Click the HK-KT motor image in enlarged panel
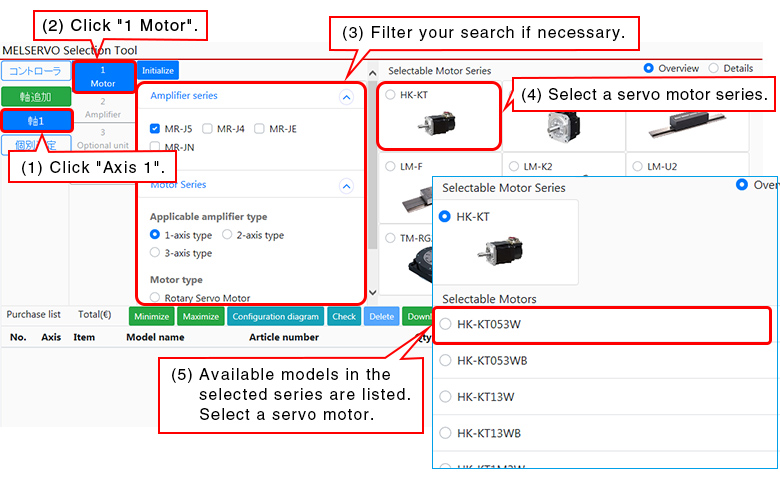This screenshot has width=780, height=488. pyautogui.click(x=500, y=252)
